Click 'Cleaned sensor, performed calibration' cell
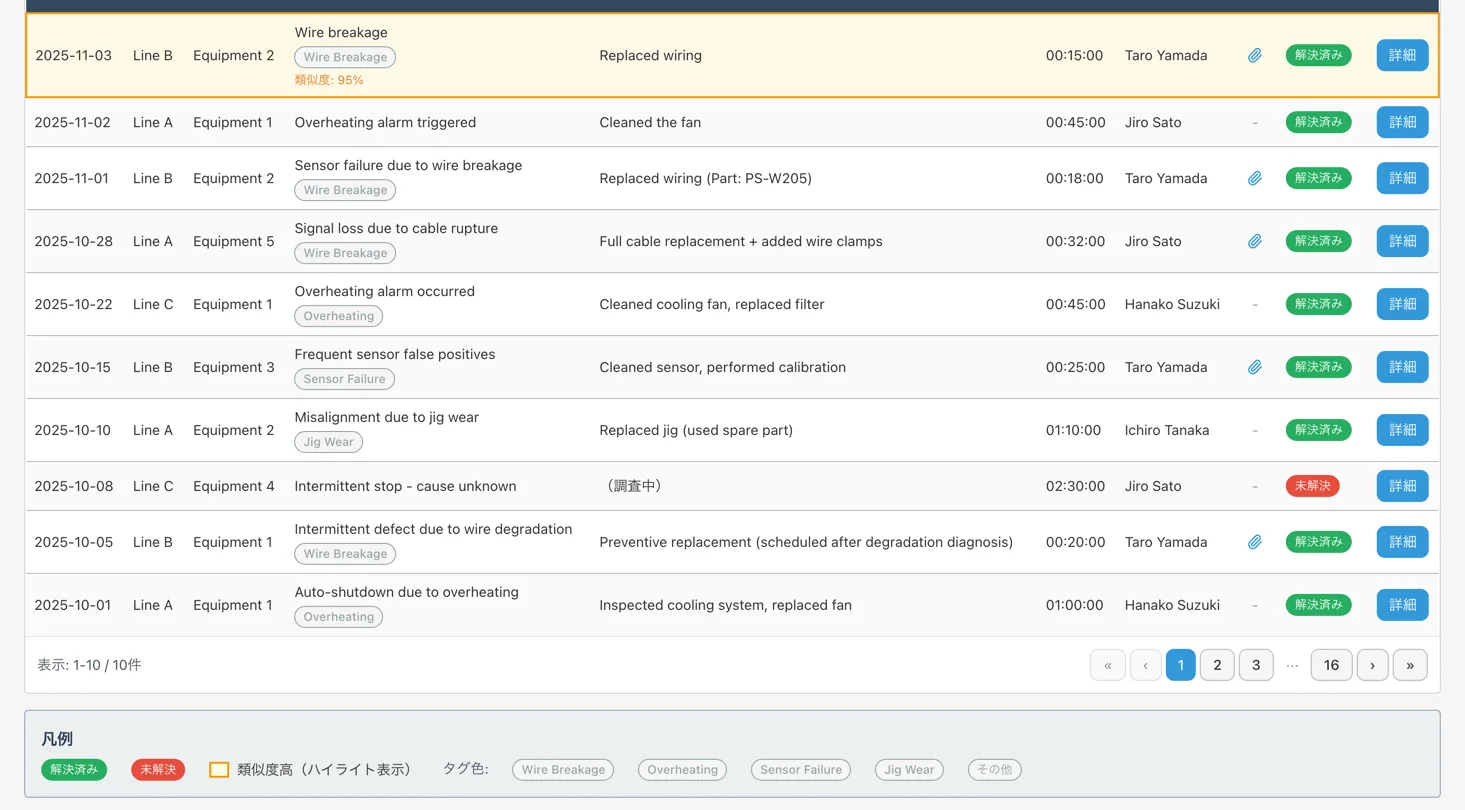1465x810 pixels. [x=722, y=367]
